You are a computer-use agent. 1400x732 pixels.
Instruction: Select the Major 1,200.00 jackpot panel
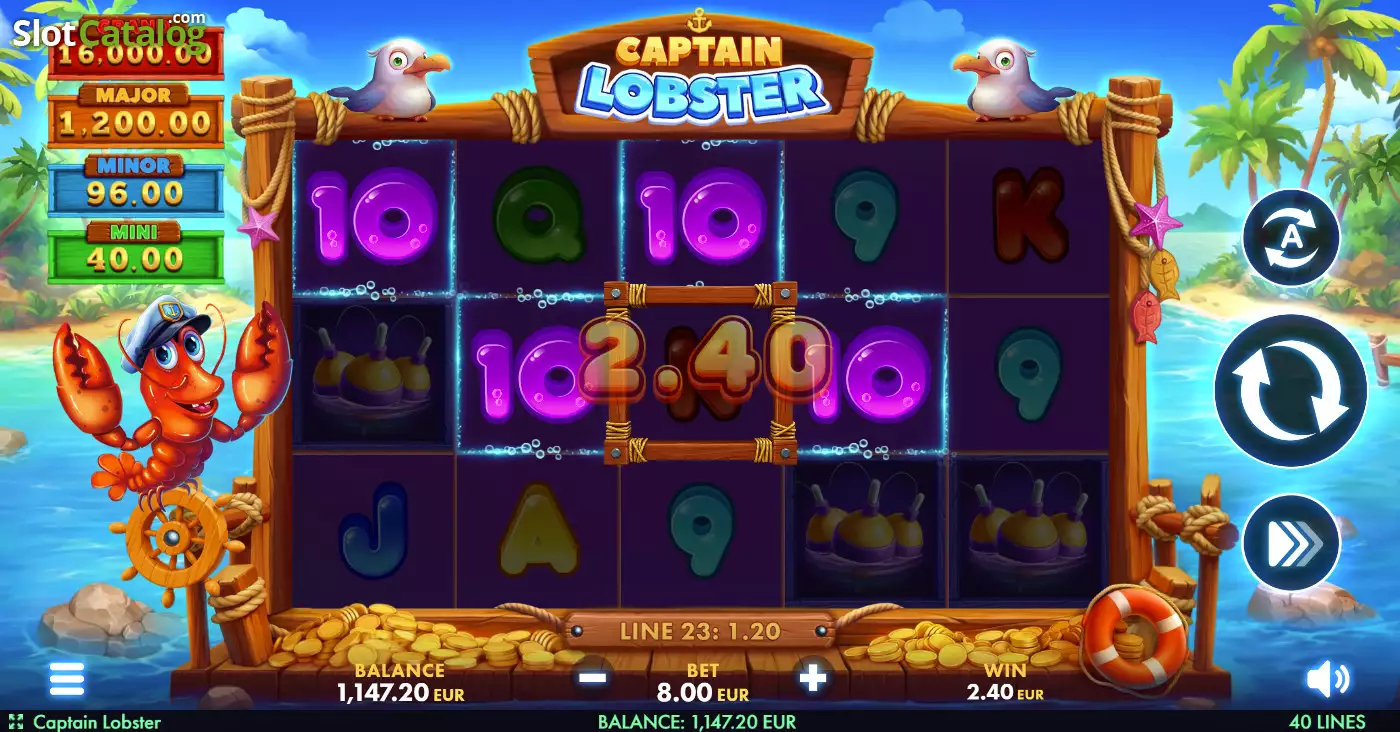click(135, 114)
